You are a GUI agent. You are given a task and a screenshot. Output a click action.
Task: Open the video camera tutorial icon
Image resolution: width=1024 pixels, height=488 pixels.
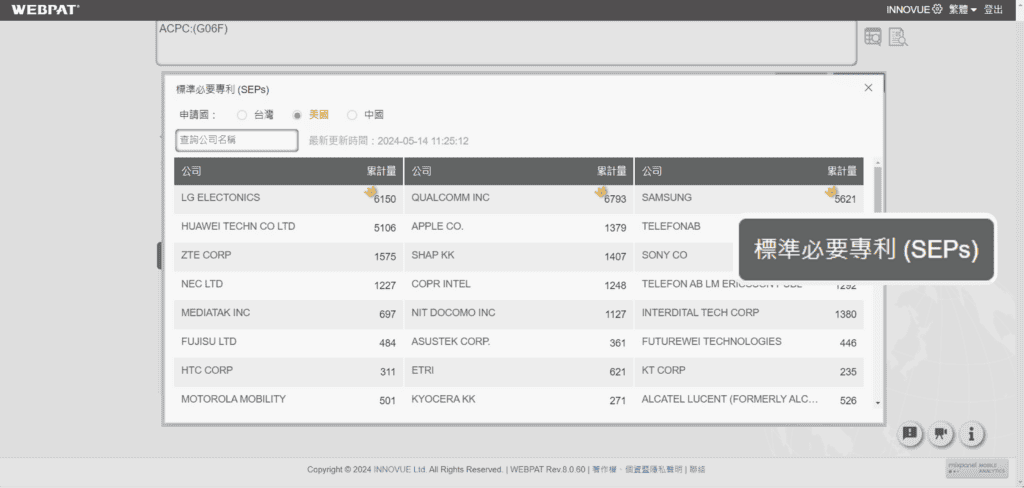click(x=940, y=434)
